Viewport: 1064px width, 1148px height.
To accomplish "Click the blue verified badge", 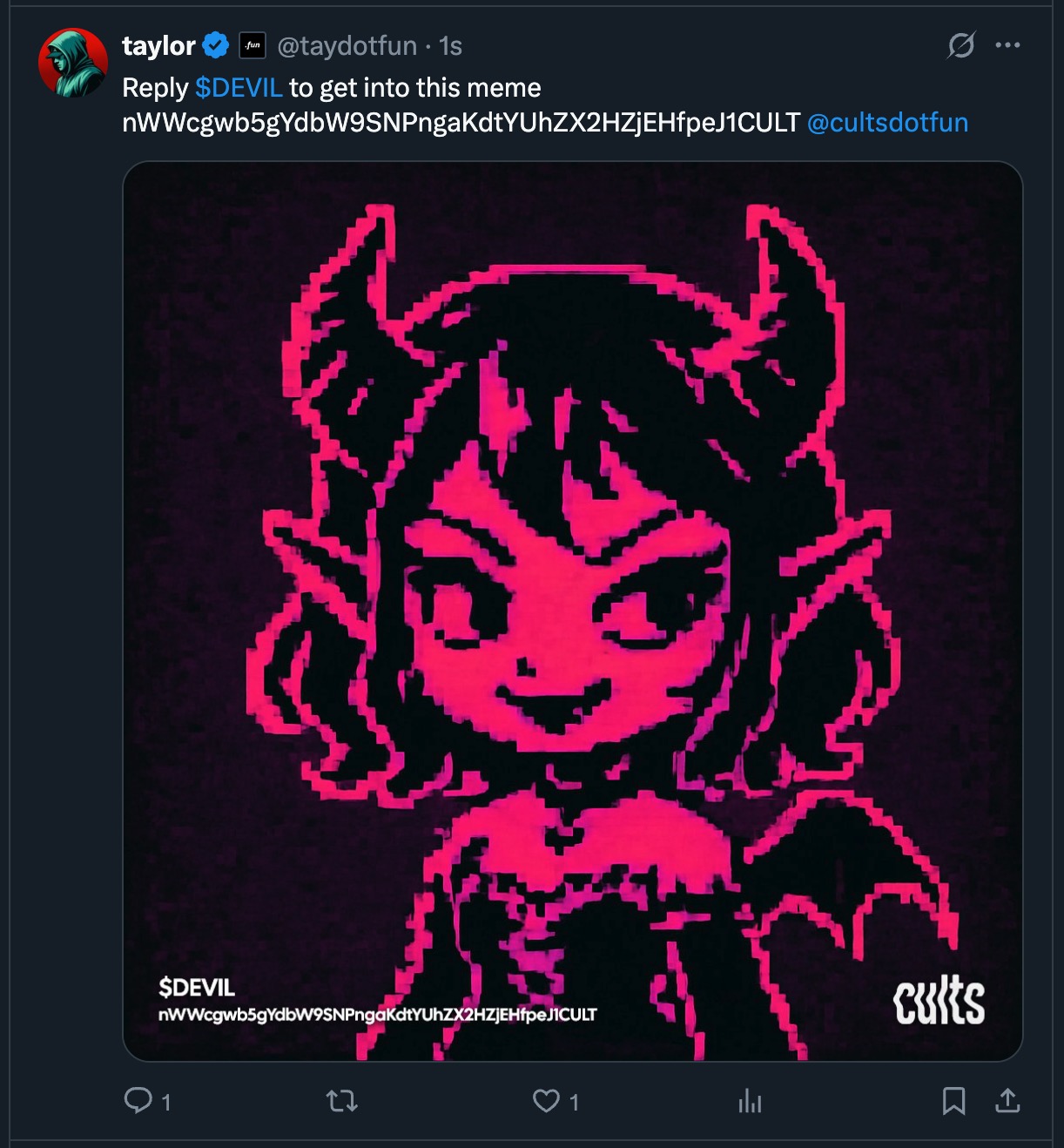I will point(216,45).
